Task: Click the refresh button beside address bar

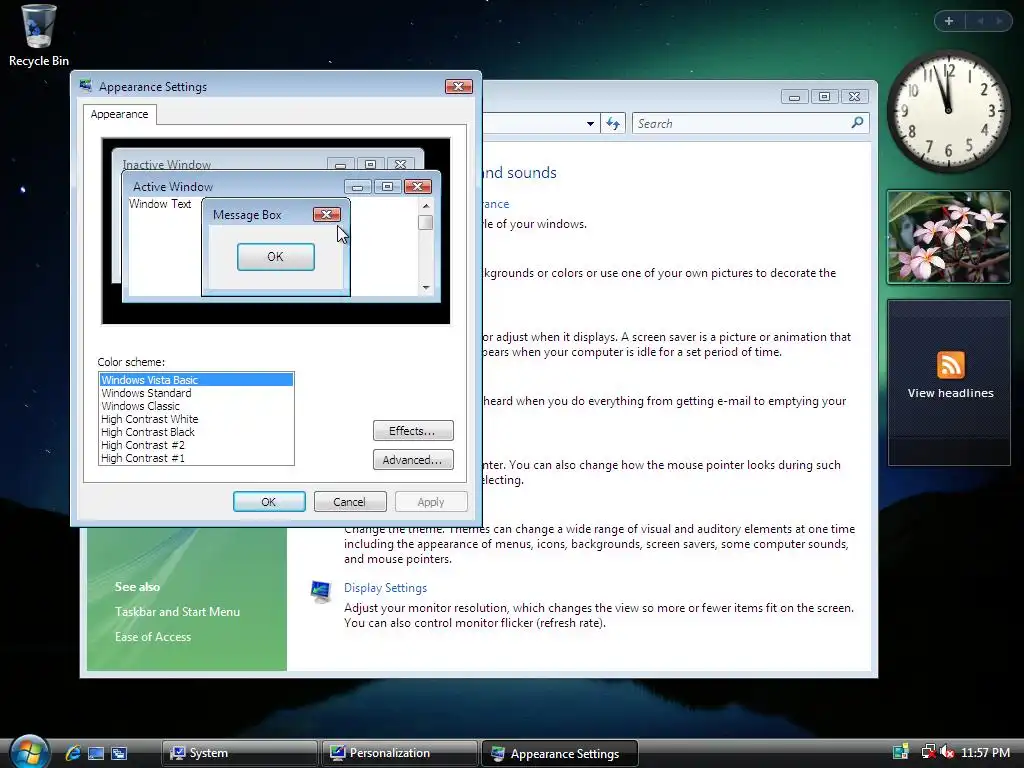Action: [x=613, y=123]
